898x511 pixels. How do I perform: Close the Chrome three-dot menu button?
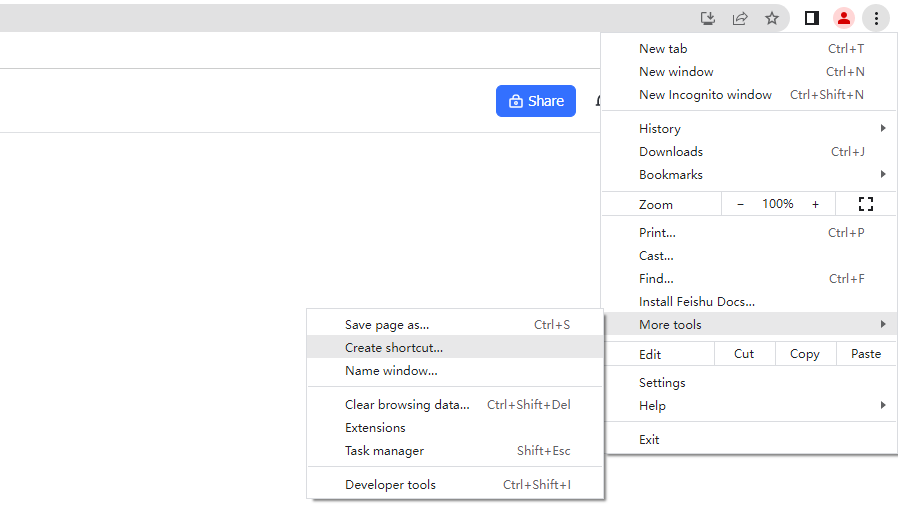click(x=876, y=18)
